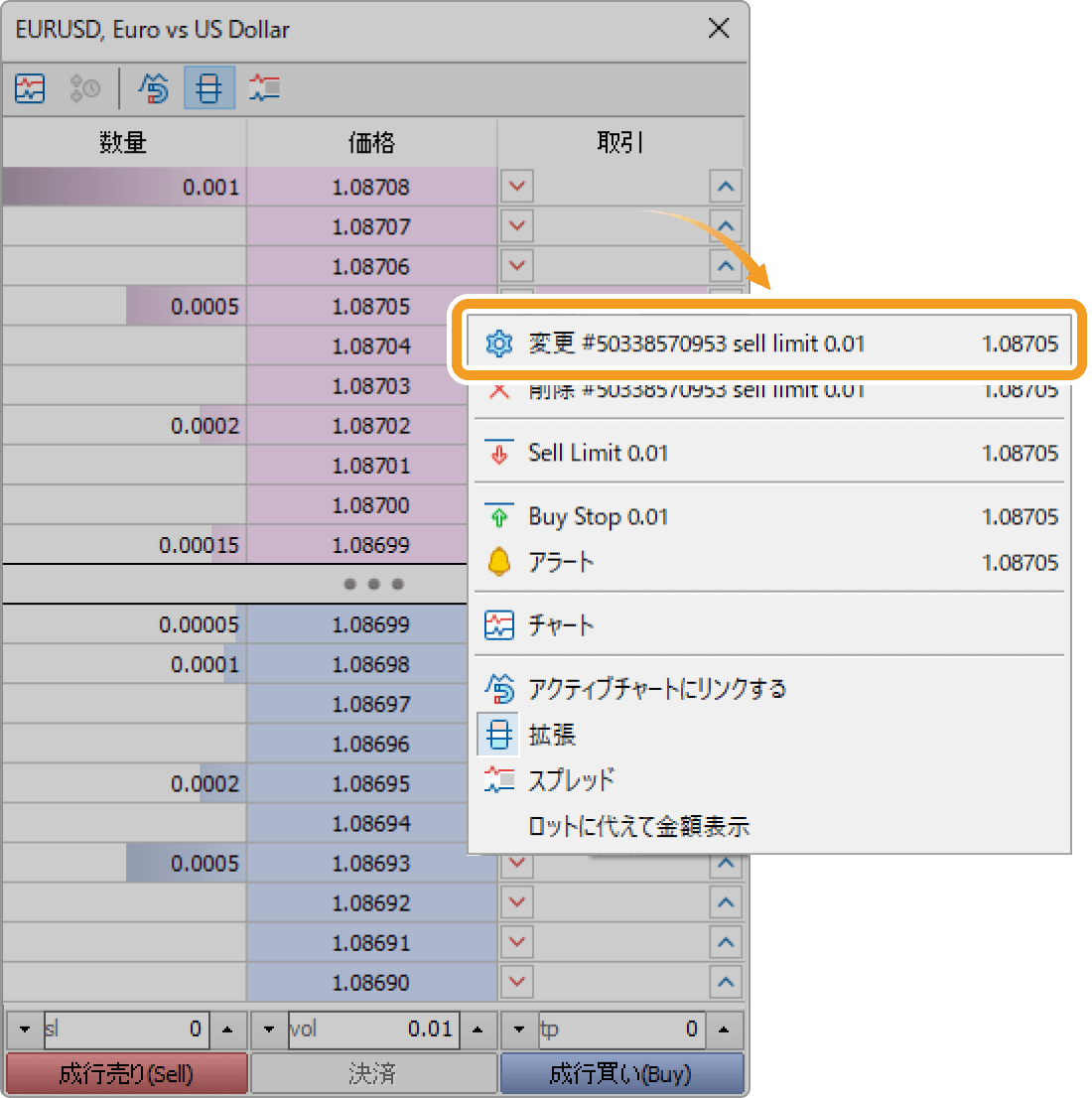Increase the sl stop loss value

tap(227, 1029)
